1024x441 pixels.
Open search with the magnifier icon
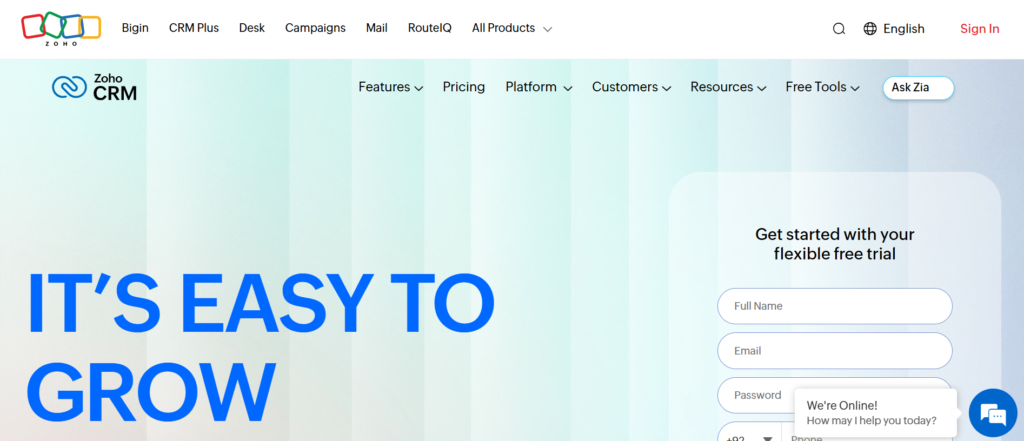839,29
